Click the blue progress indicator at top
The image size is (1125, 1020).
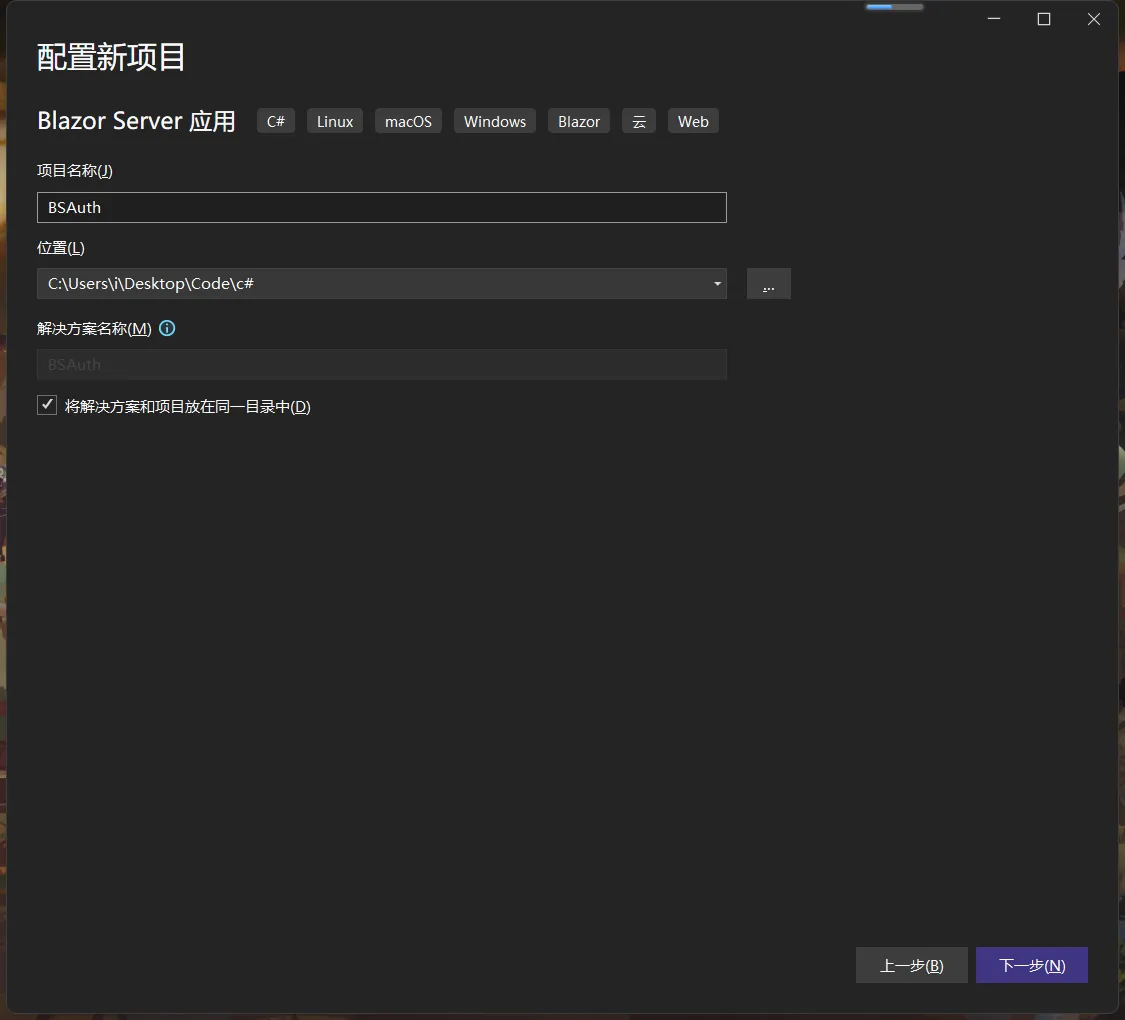pos(894,7)
